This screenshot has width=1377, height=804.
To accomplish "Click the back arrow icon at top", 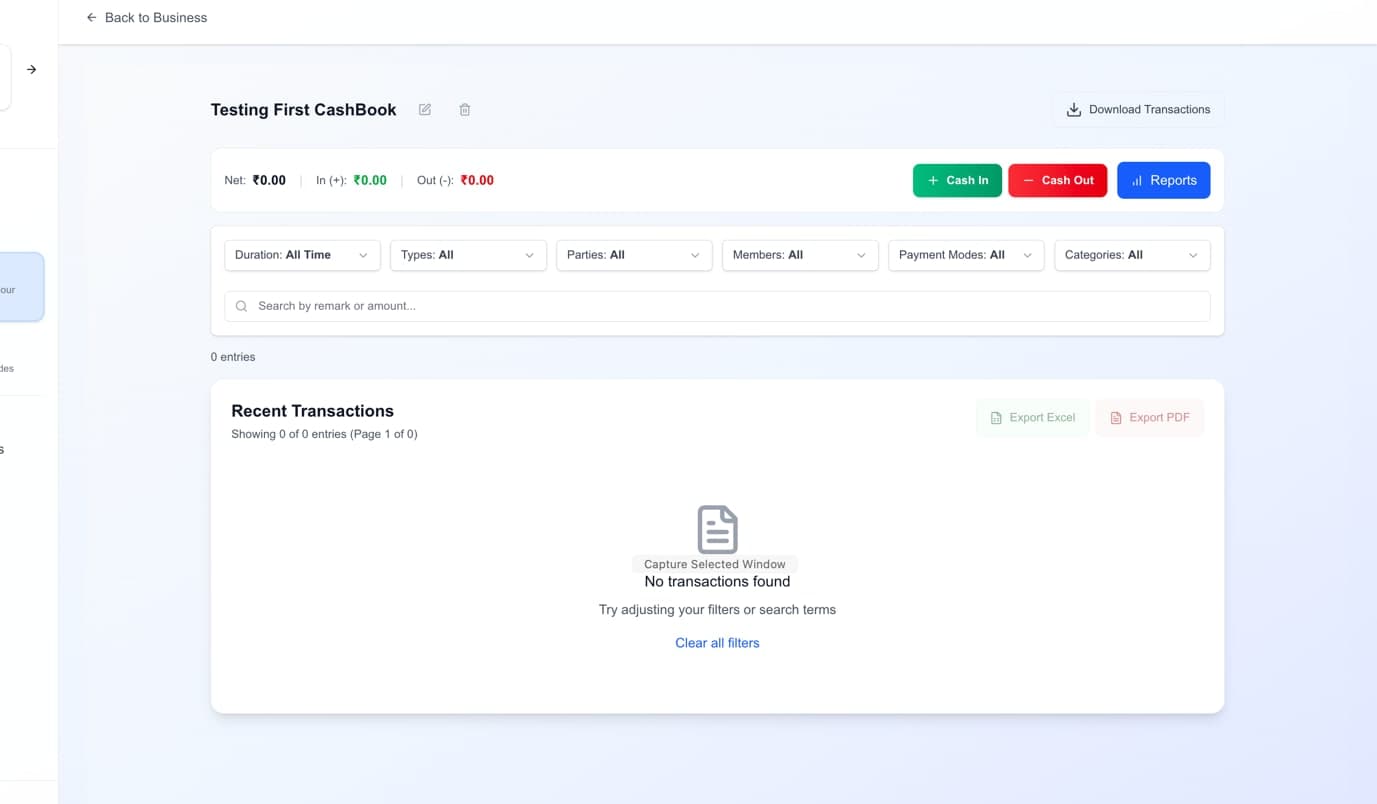I will point(92,18).
